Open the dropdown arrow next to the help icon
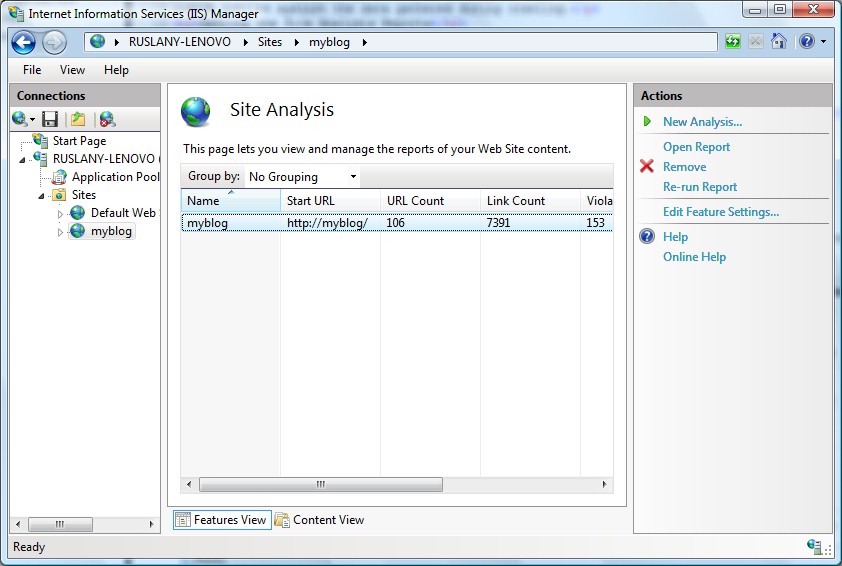 pyautogui.click(x=823, y=41)
